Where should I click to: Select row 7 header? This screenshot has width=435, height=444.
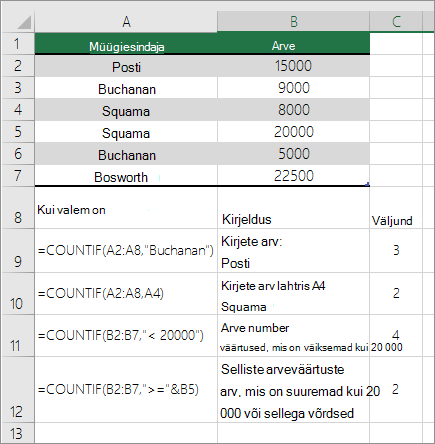pos(18,176)
